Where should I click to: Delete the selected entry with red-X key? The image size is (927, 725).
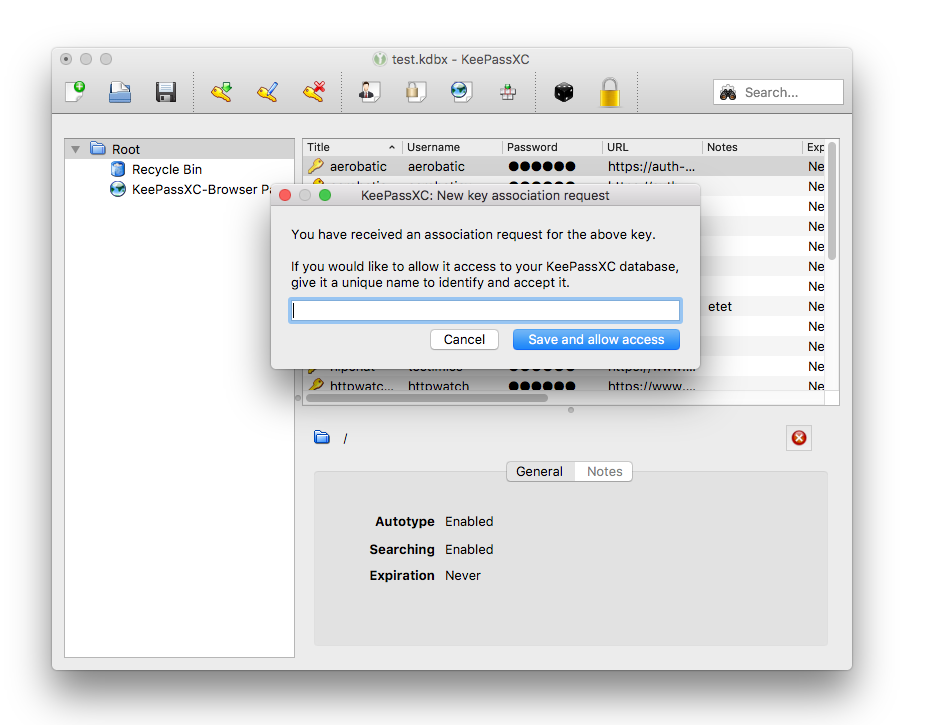click(314, 92)
